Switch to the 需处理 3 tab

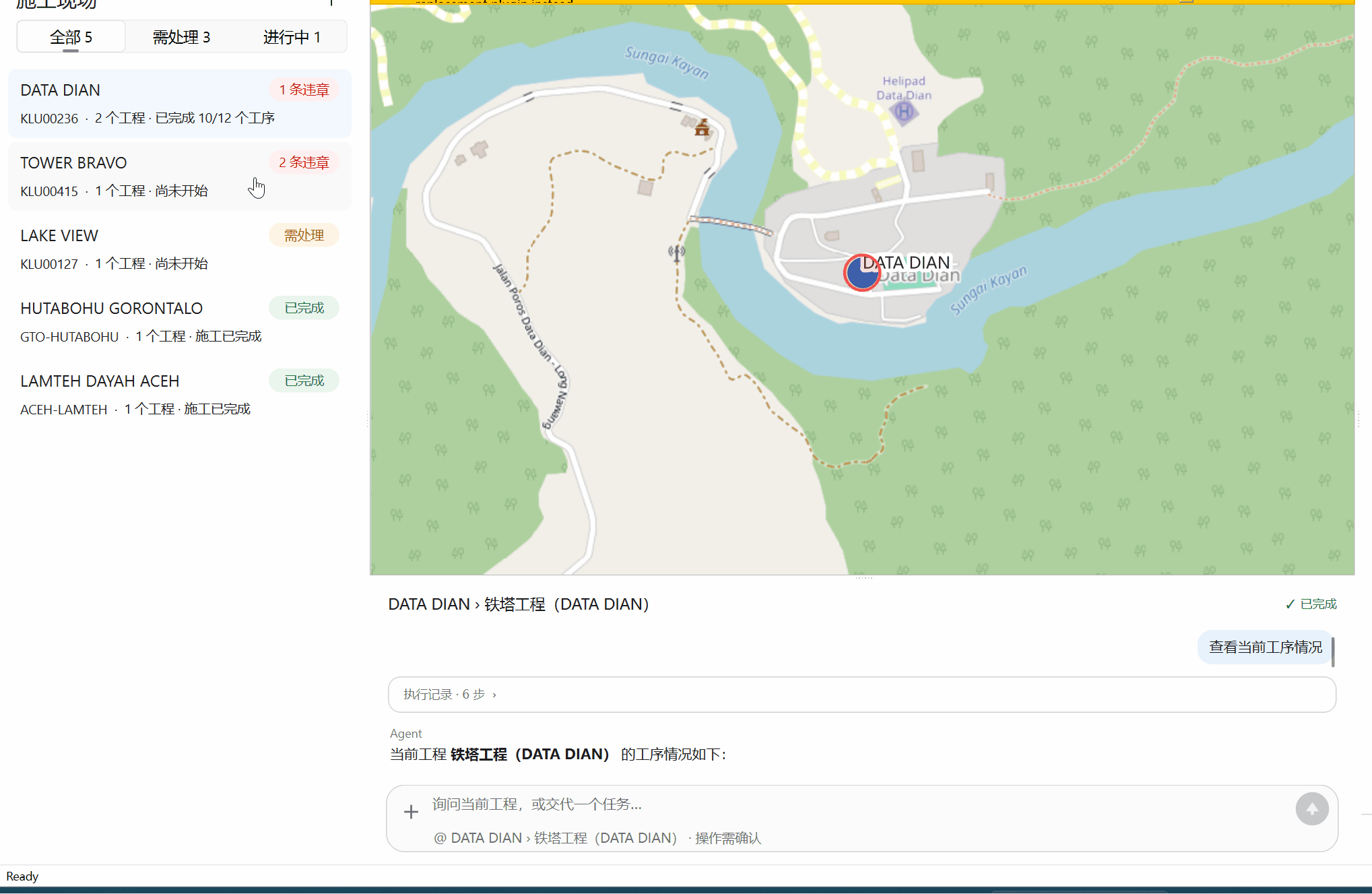point(181,36)
